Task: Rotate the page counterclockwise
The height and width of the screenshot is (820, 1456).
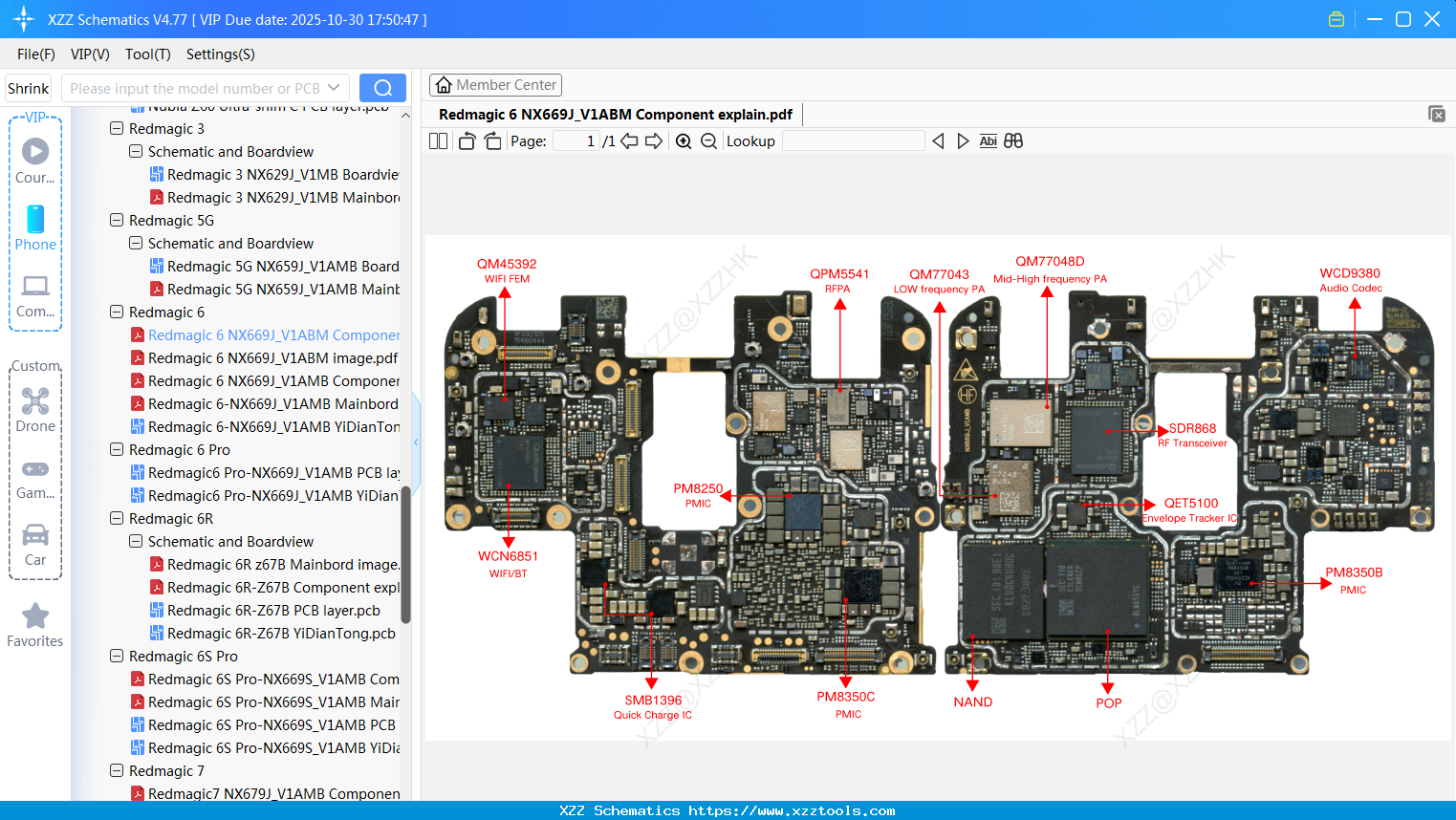Action: 466,140
